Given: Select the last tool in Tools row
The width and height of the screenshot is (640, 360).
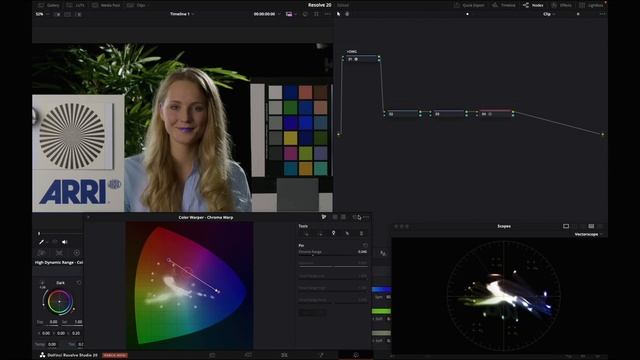Looking at the screenshot, I should [x=361, y=233].
